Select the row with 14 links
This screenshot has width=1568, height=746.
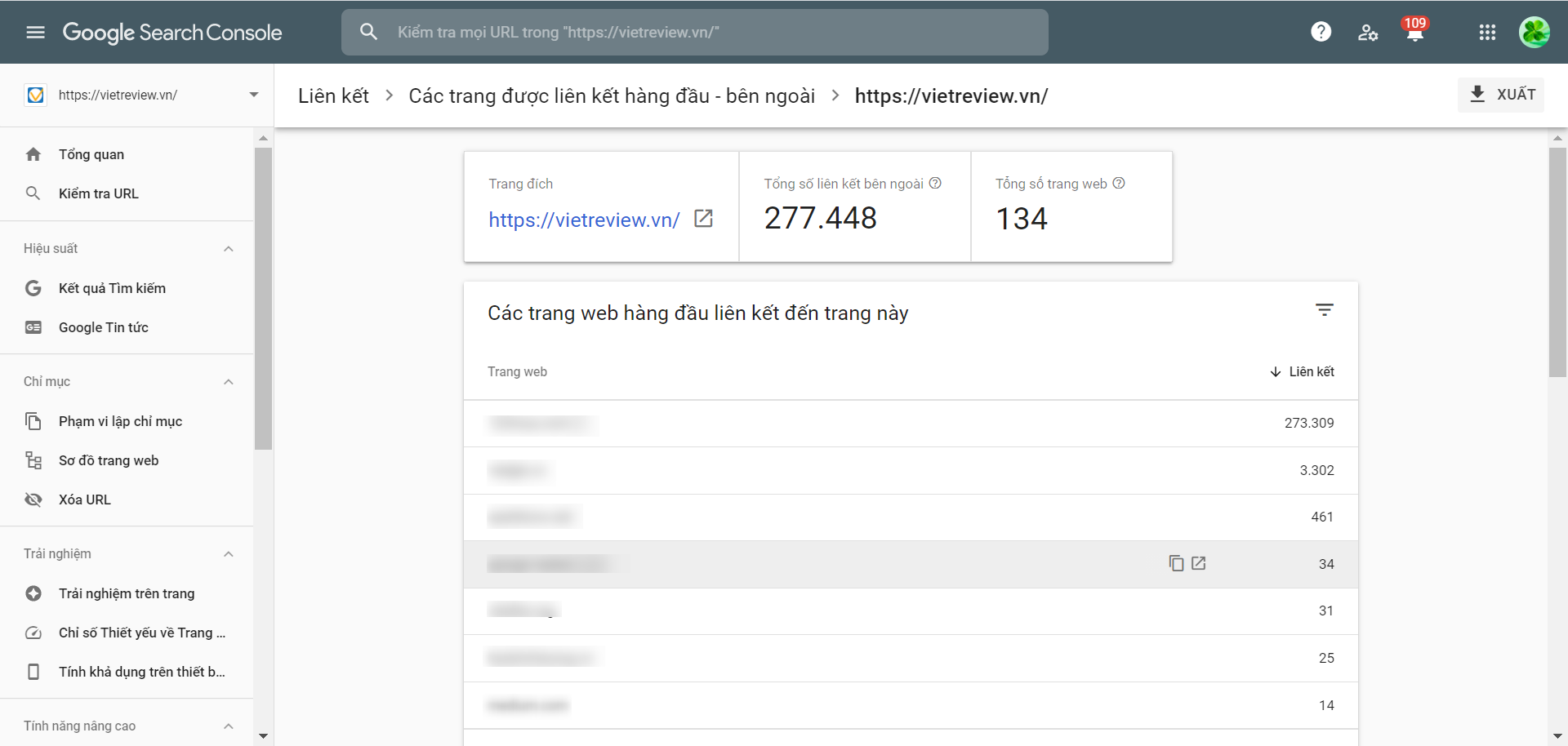click(x=911, y=705)
